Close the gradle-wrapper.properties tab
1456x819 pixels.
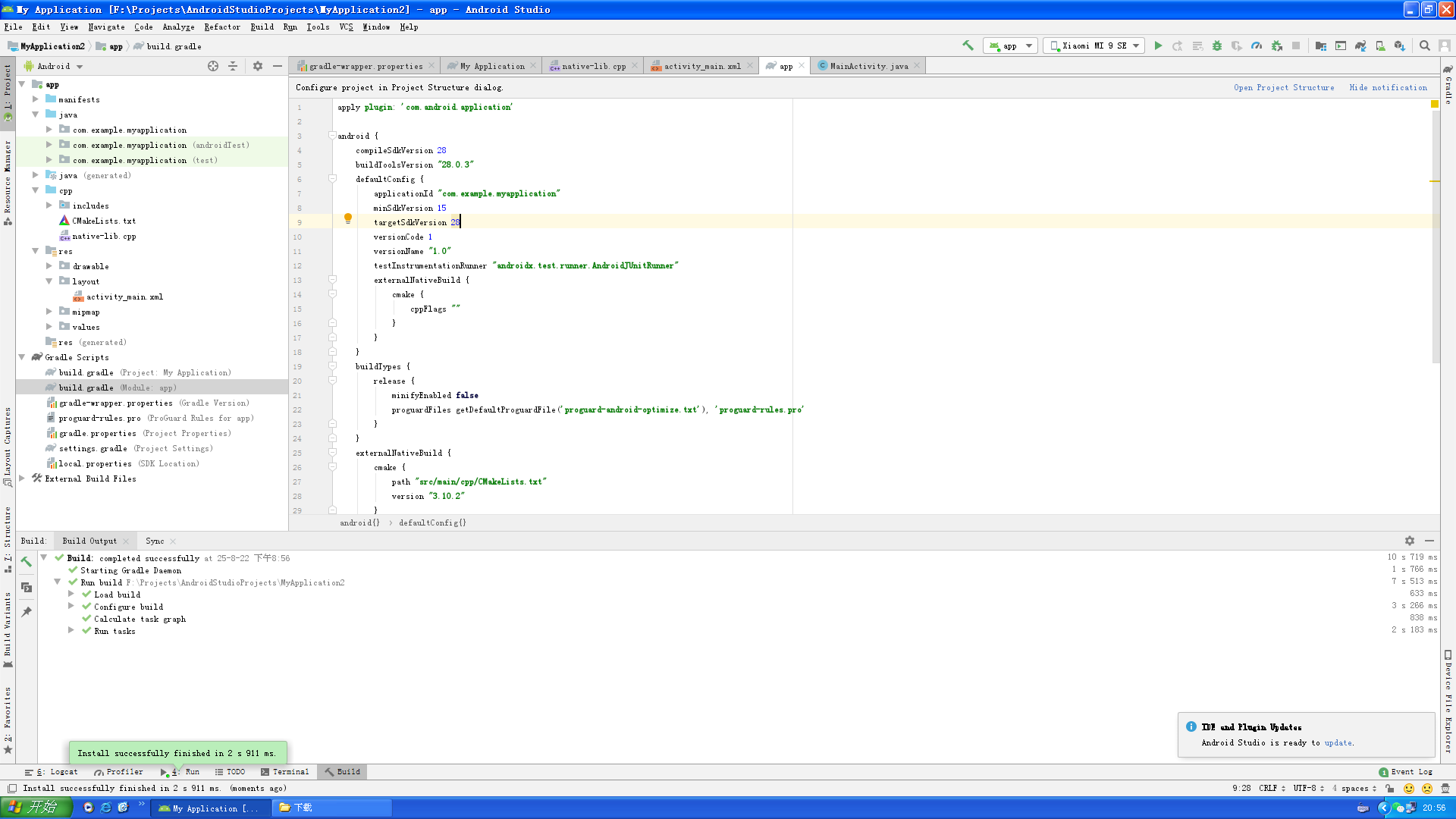point(431,66)
